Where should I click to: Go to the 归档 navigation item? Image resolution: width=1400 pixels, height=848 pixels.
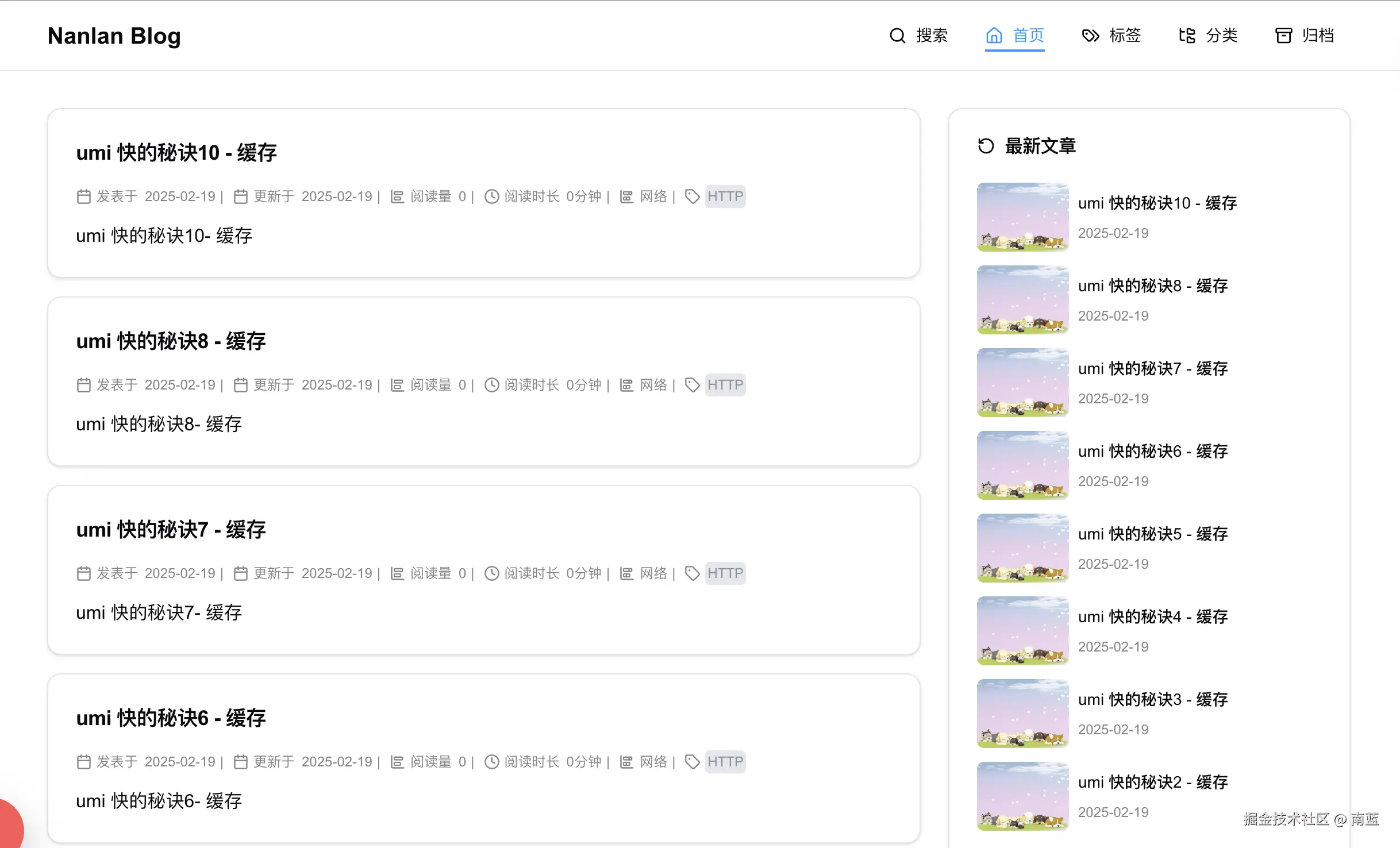click(1318, 36)
